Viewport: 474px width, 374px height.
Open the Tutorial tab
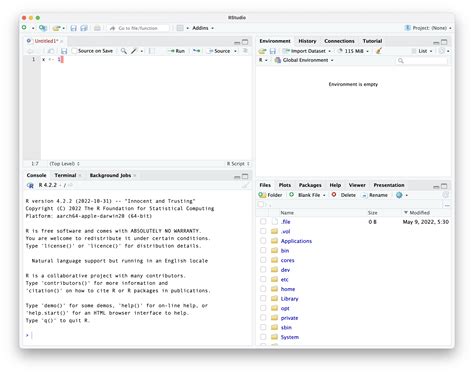click(x=372, y=41)
